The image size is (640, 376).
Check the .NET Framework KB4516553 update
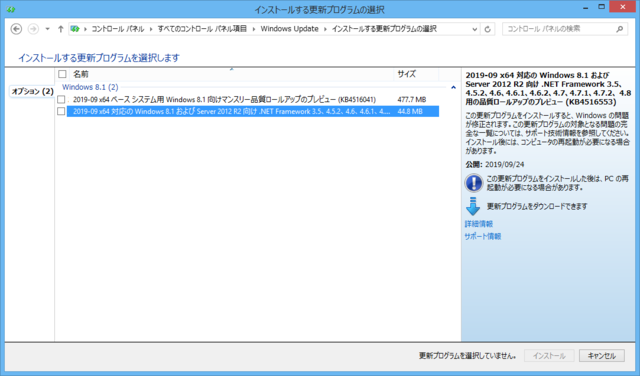pos(61,111)
